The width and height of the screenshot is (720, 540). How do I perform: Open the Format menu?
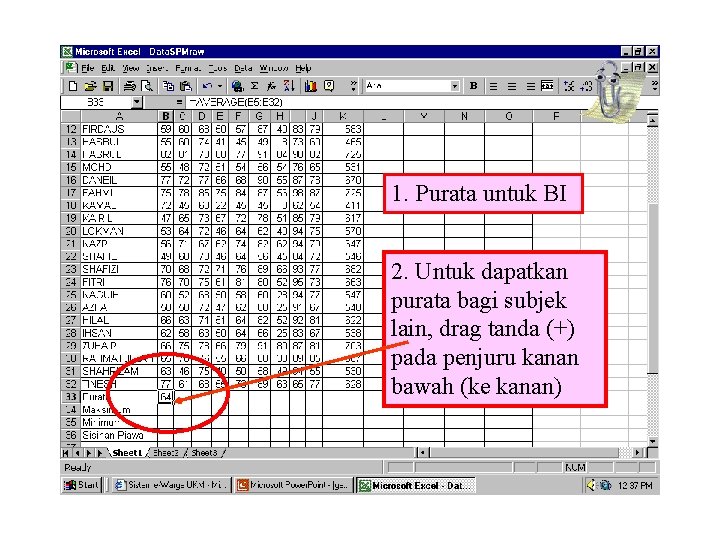pyautogui.click(x=188, y=68)
